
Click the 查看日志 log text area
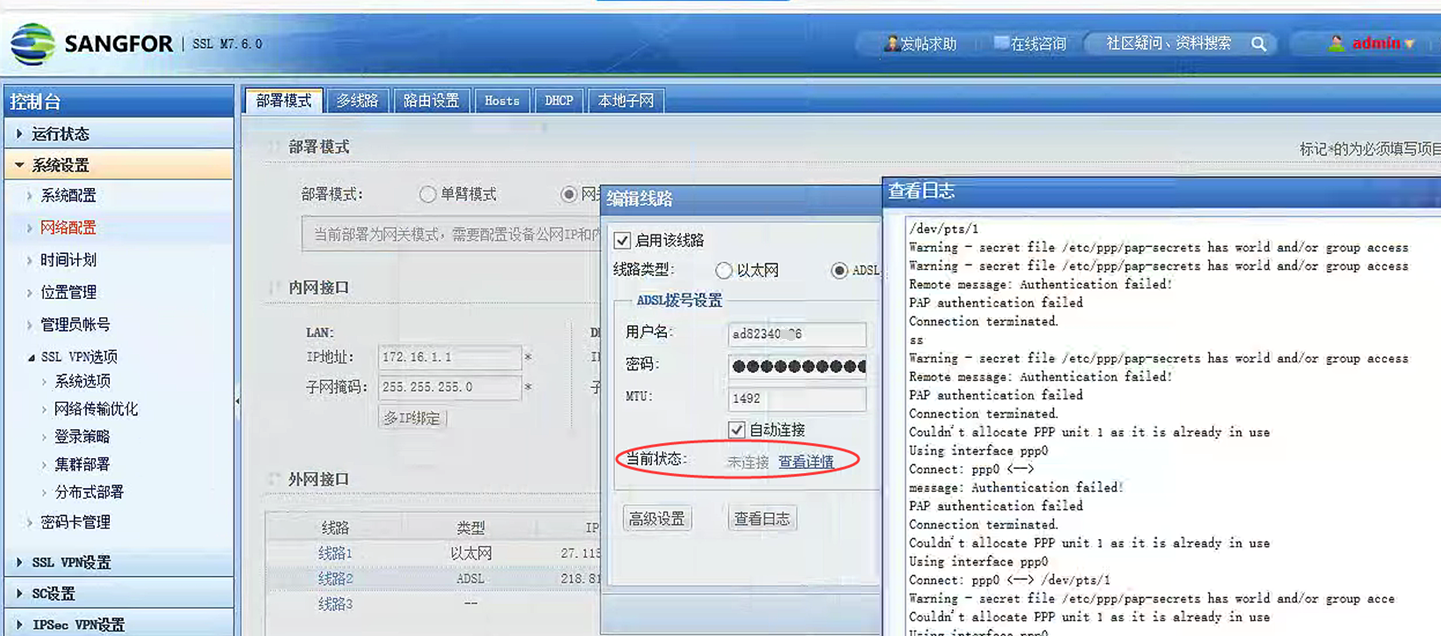(x=1172, y=425)
